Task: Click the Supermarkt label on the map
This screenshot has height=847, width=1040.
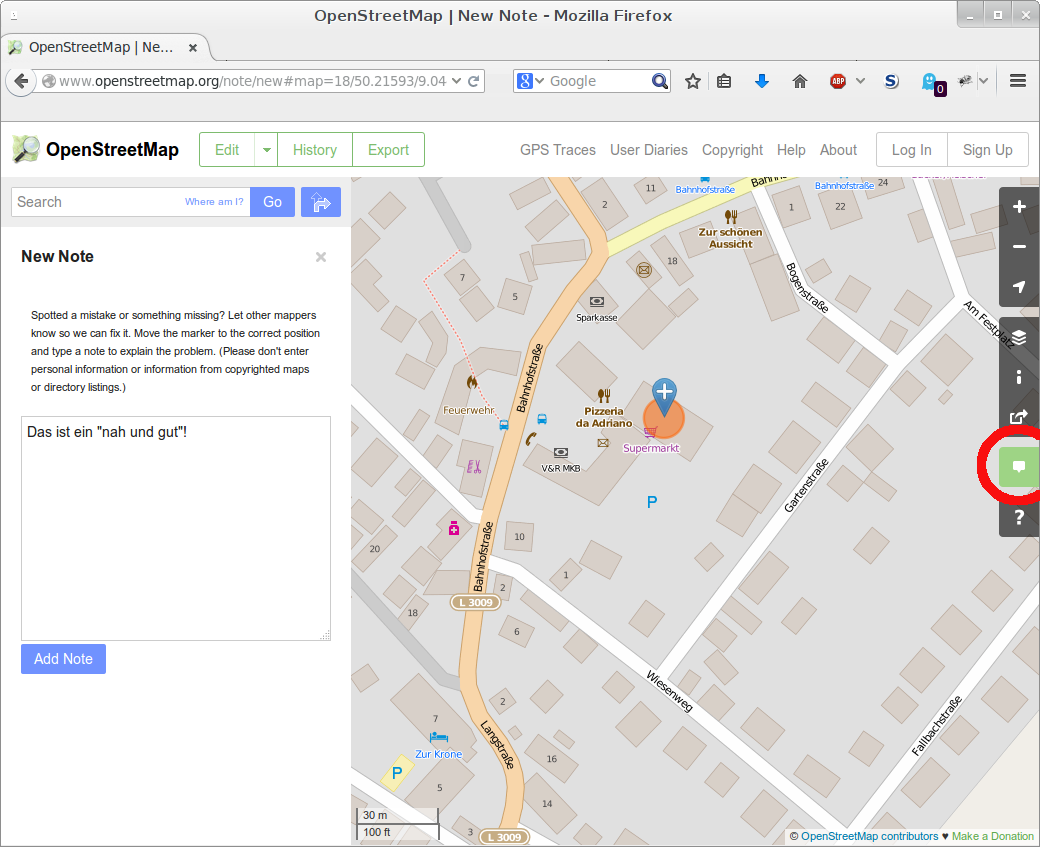Action: pyautogui.click(x=651, y=448)
